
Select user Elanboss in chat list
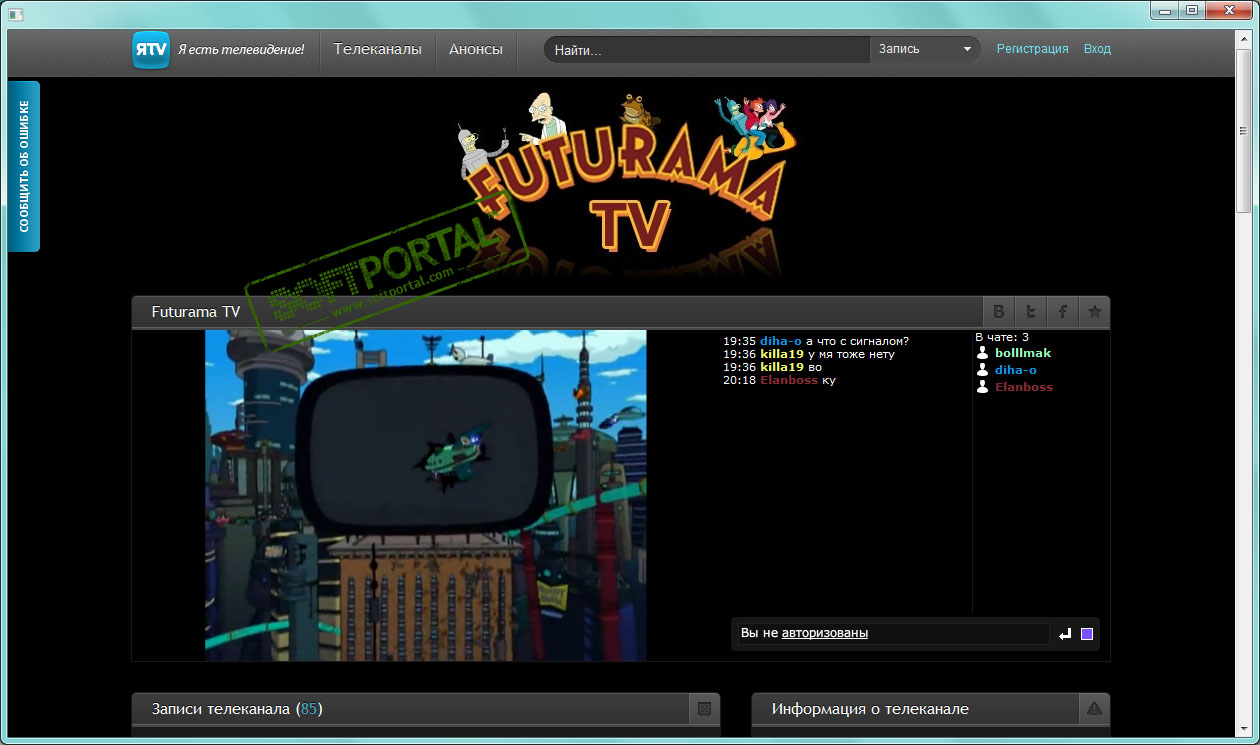click(1024, 387)
